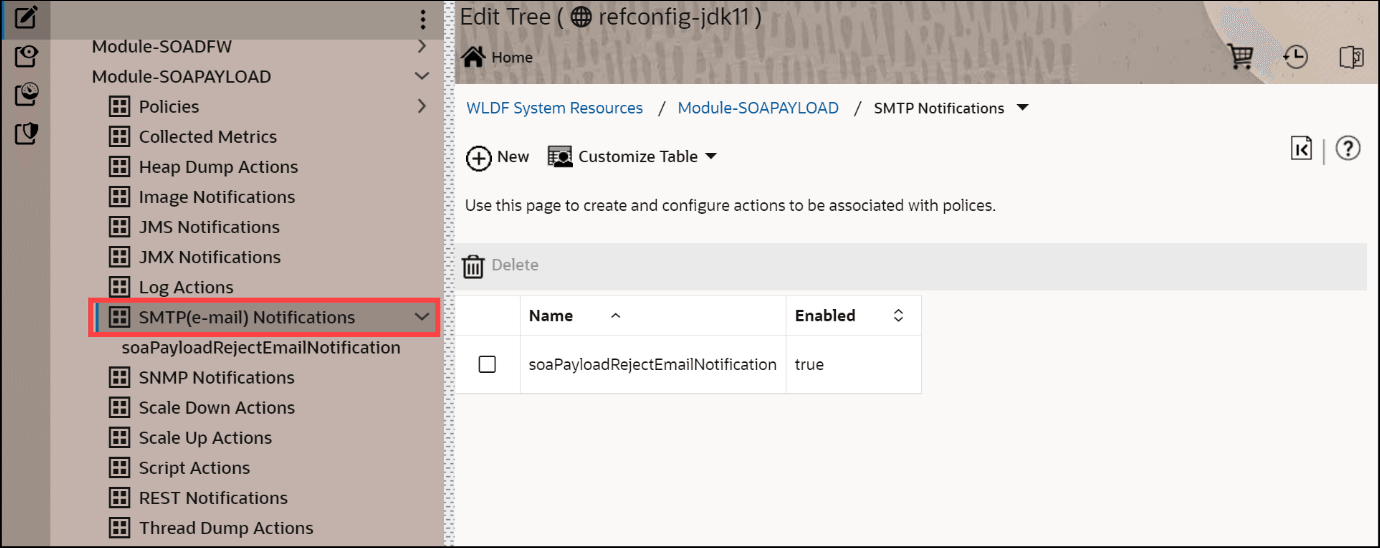
Task: Click the Delete button label
Action: (515, 265)
